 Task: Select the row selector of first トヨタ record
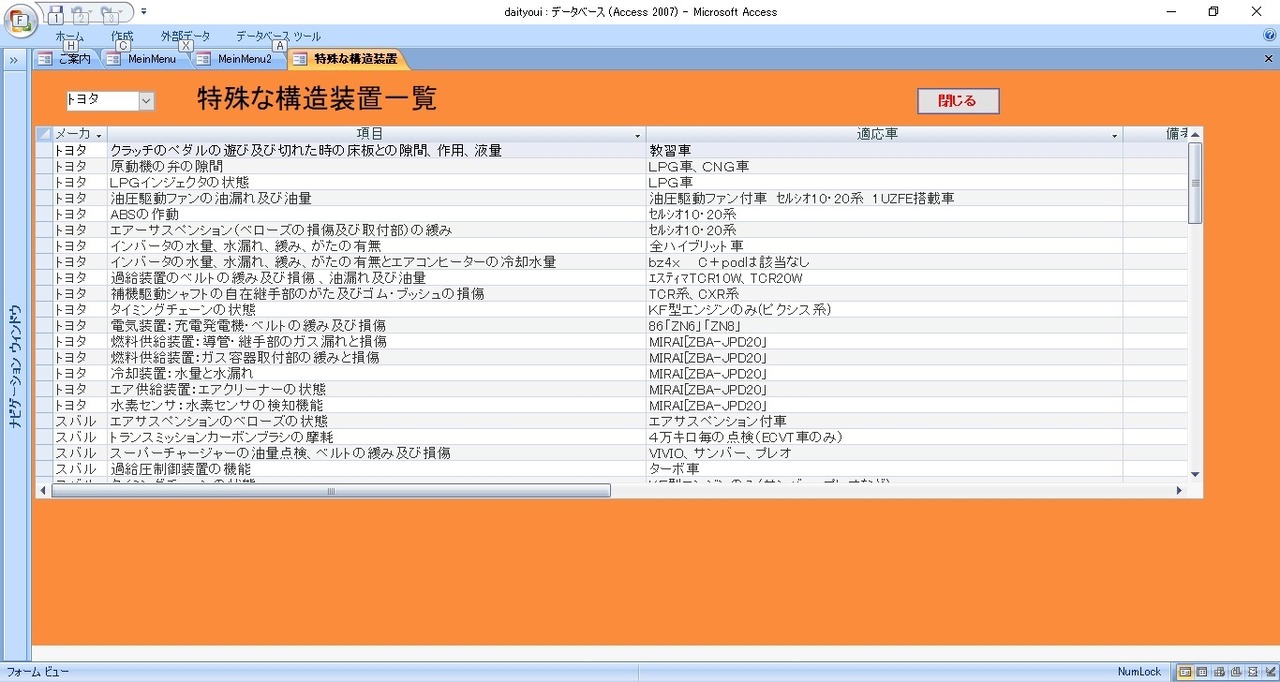pyautogui.click(x=43, y=150)
